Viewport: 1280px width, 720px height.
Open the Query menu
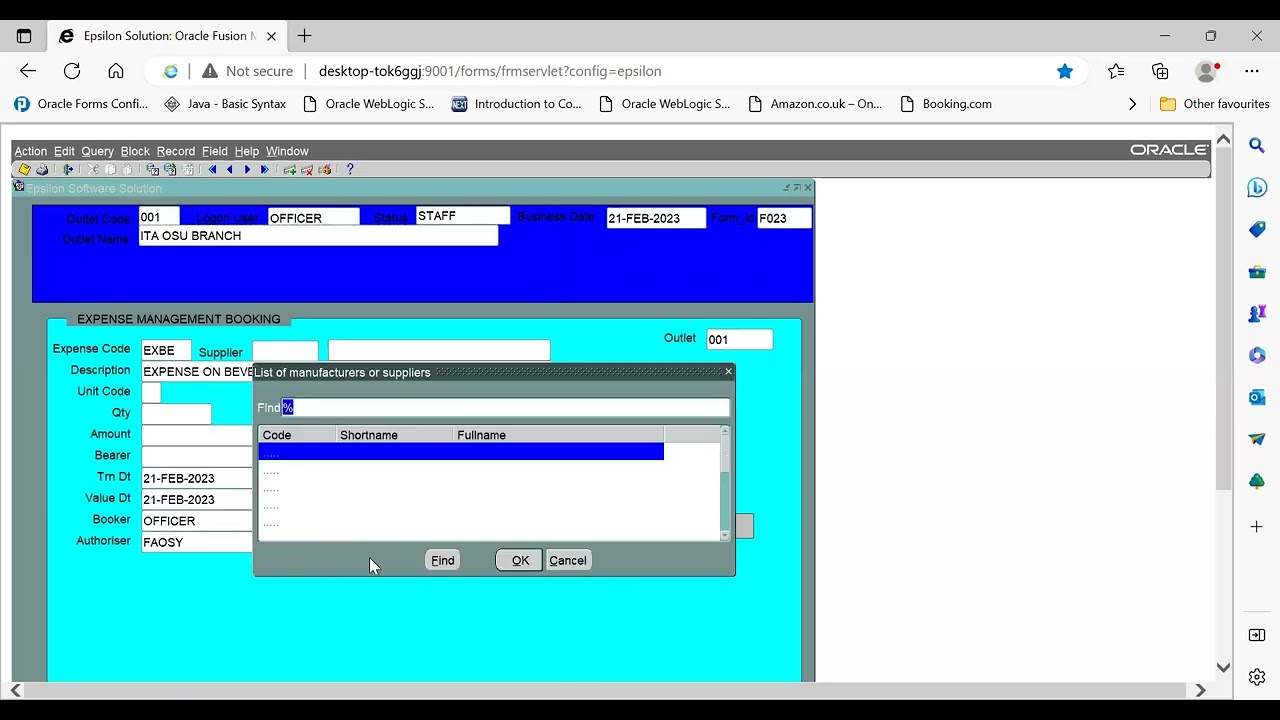[97, 151]
